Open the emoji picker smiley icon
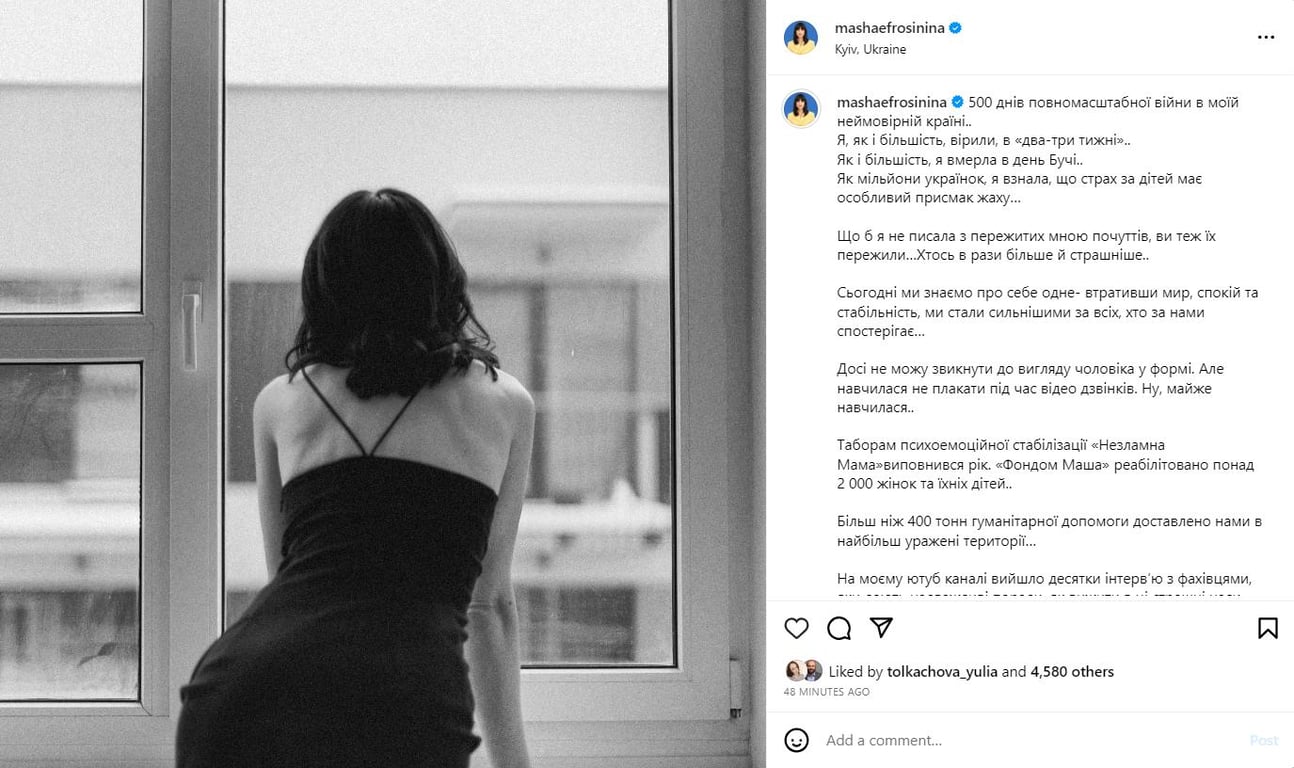This screenshot has height=768, width=1294. [796, 740]
